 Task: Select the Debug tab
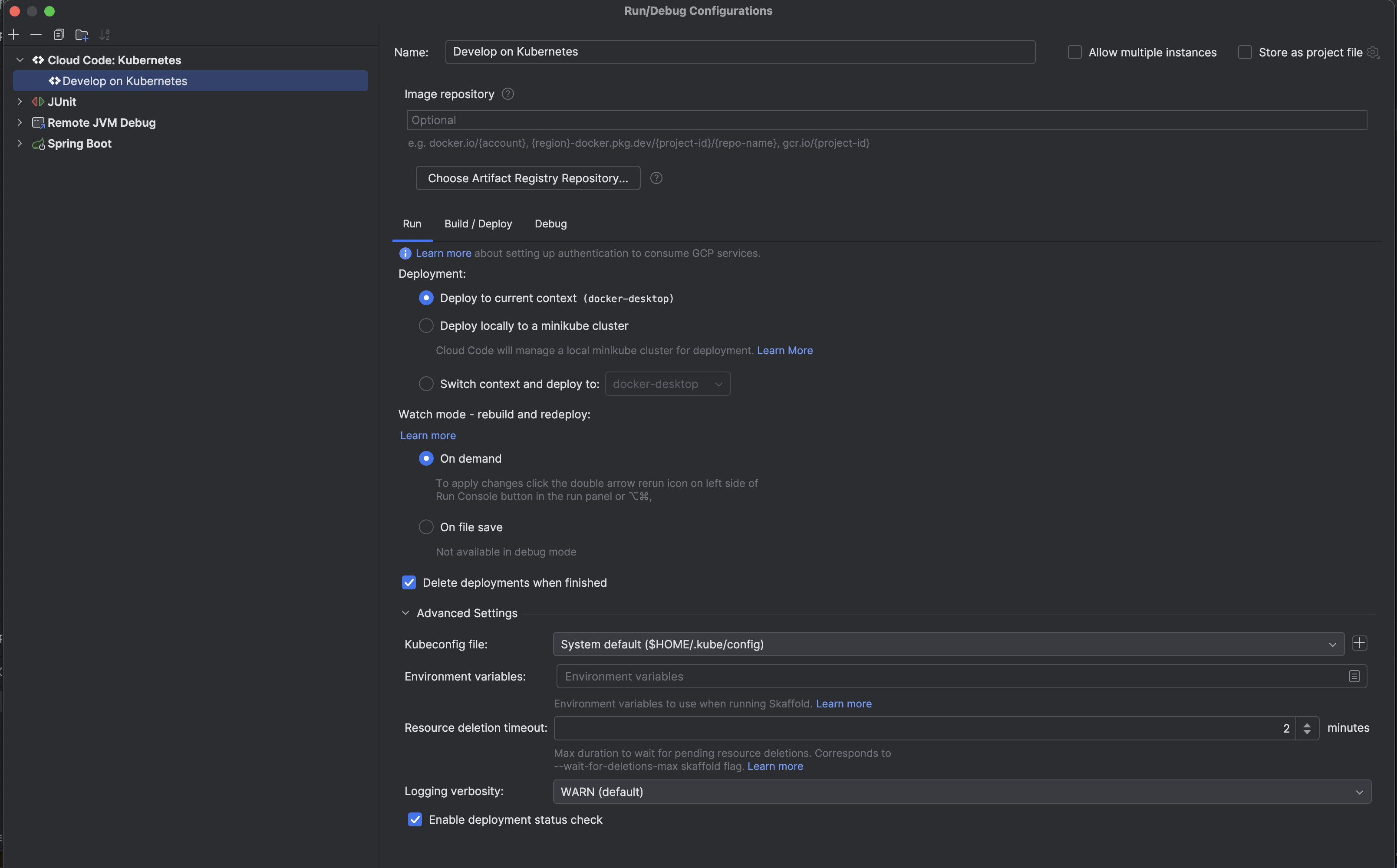(550, 224)
